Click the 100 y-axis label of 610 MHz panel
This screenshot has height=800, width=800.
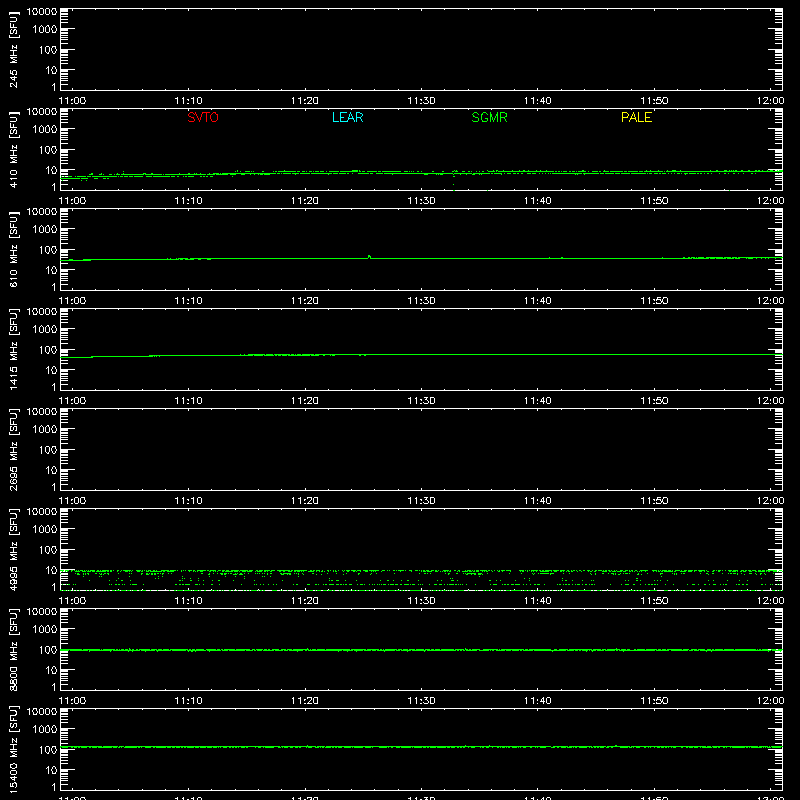click(x=48, y=250)
